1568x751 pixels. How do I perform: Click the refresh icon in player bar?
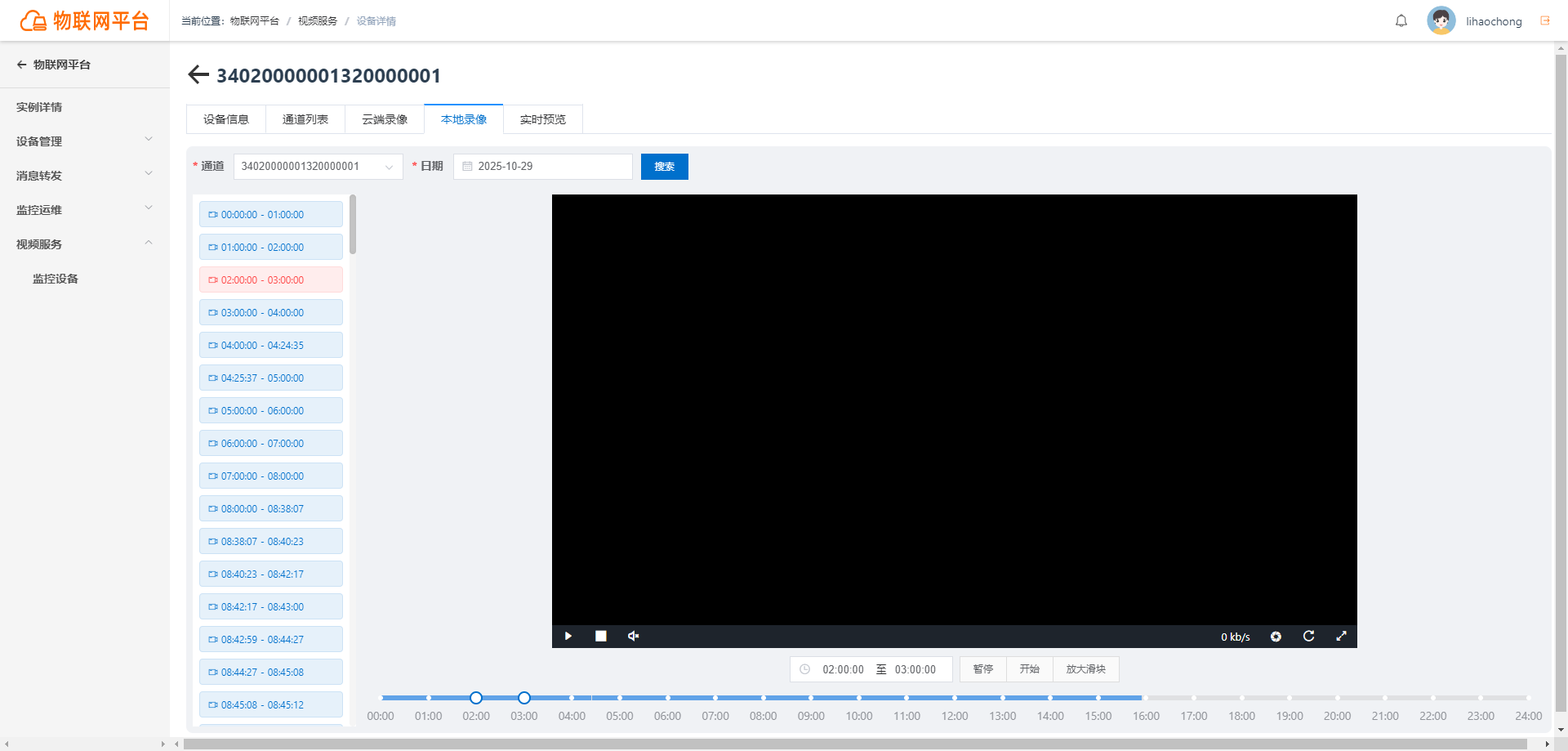[x=1308, y=637]
